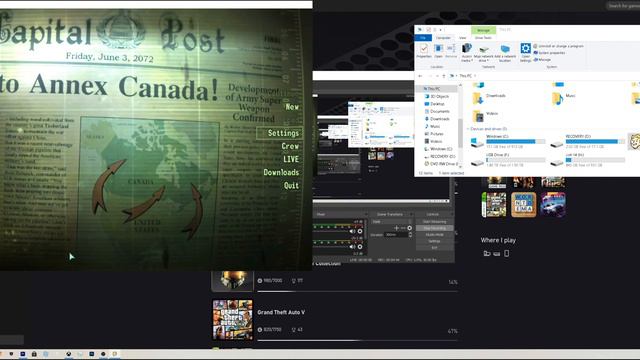The image size is (640, 360).
Task: Click the mobile device icon under Where I play
Action: click(x=507, y=253)
